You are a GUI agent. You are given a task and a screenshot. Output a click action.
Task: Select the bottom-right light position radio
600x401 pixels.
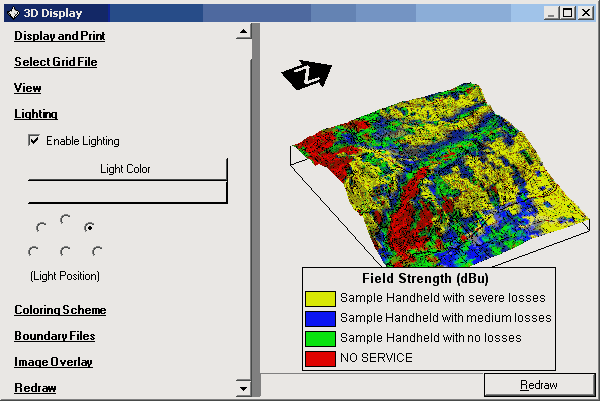97,251
